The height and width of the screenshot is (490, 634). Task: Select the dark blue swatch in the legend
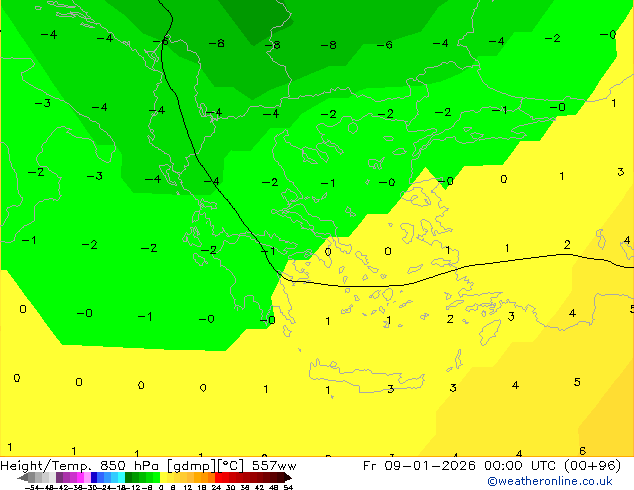[94, 477]
